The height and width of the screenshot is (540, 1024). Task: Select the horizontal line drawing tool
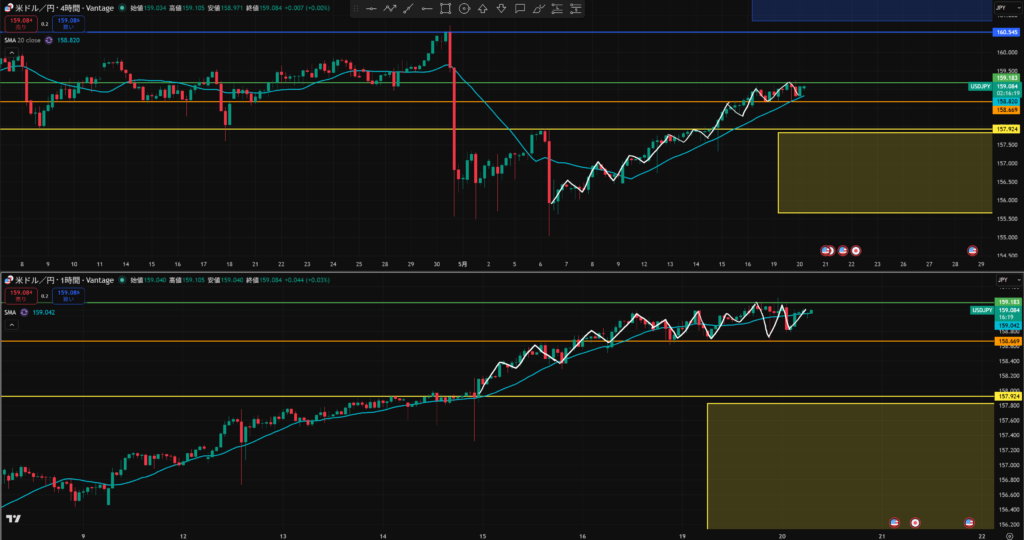[x=371, y=8]
